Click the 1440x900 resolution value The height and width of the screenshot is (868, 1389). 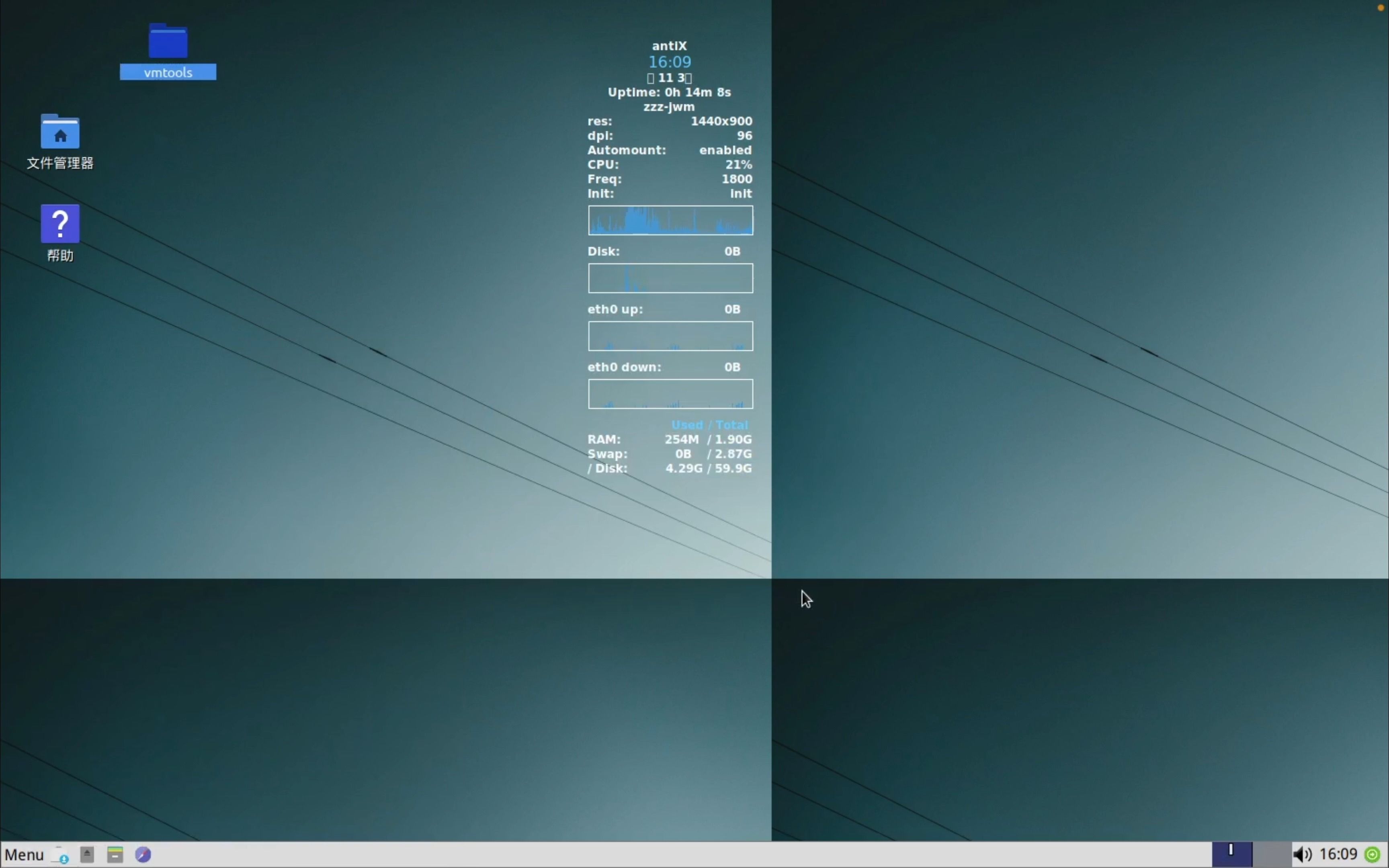(721, 121)
